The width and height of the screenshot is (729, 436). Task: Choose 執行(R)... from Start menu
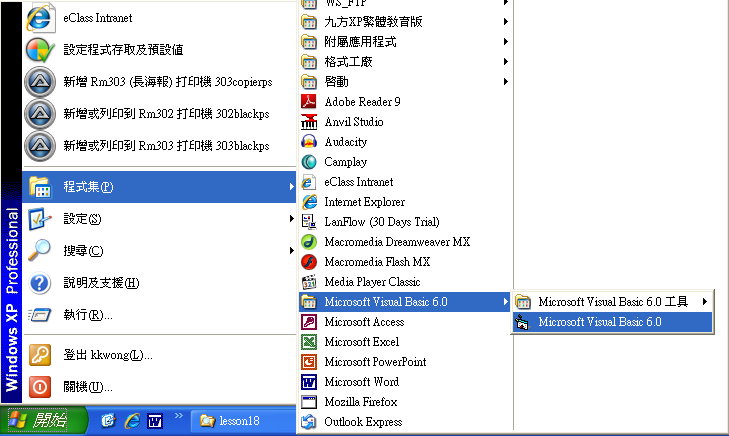pyautogui.click(x=87, y=315)
